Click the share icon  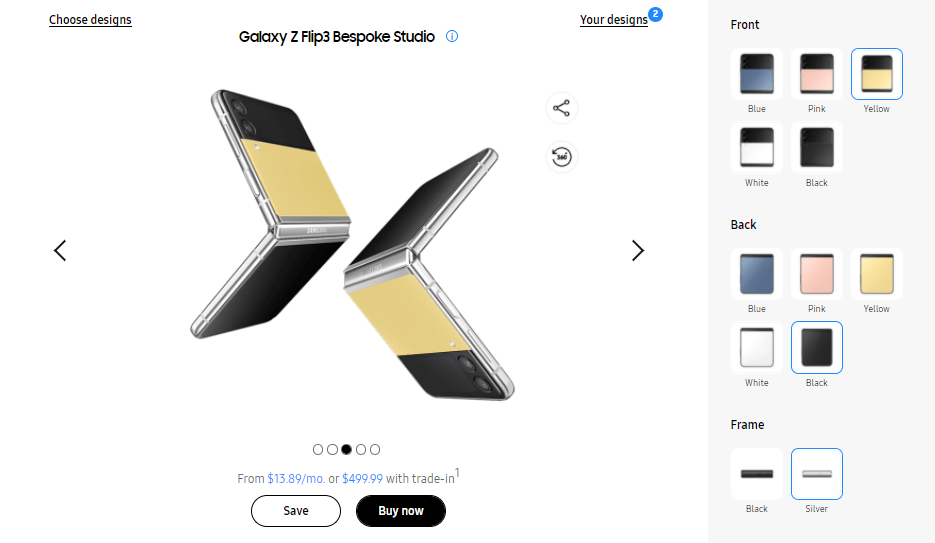562,108
